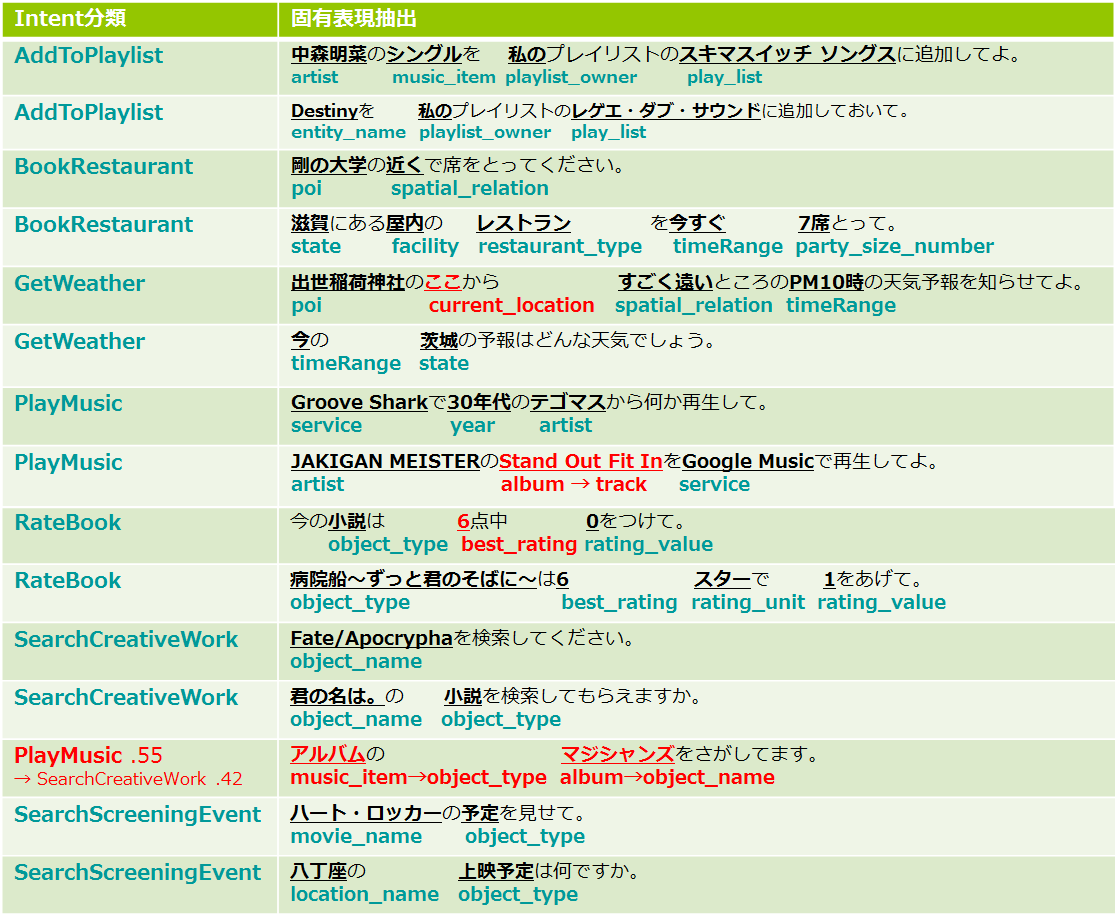Click 'object_name' label under Fate/Apocrypha
Screen dimensions: 1115x916
pos(356,662)
